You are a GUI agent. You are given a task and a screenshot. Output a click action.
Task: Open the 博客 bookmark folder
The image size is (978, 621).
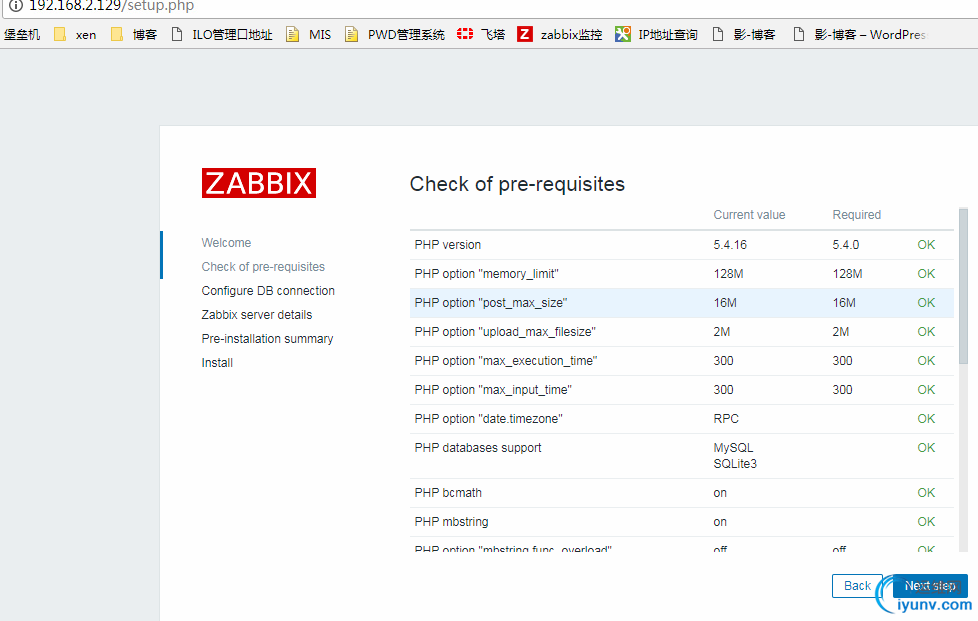click(133, 34)
